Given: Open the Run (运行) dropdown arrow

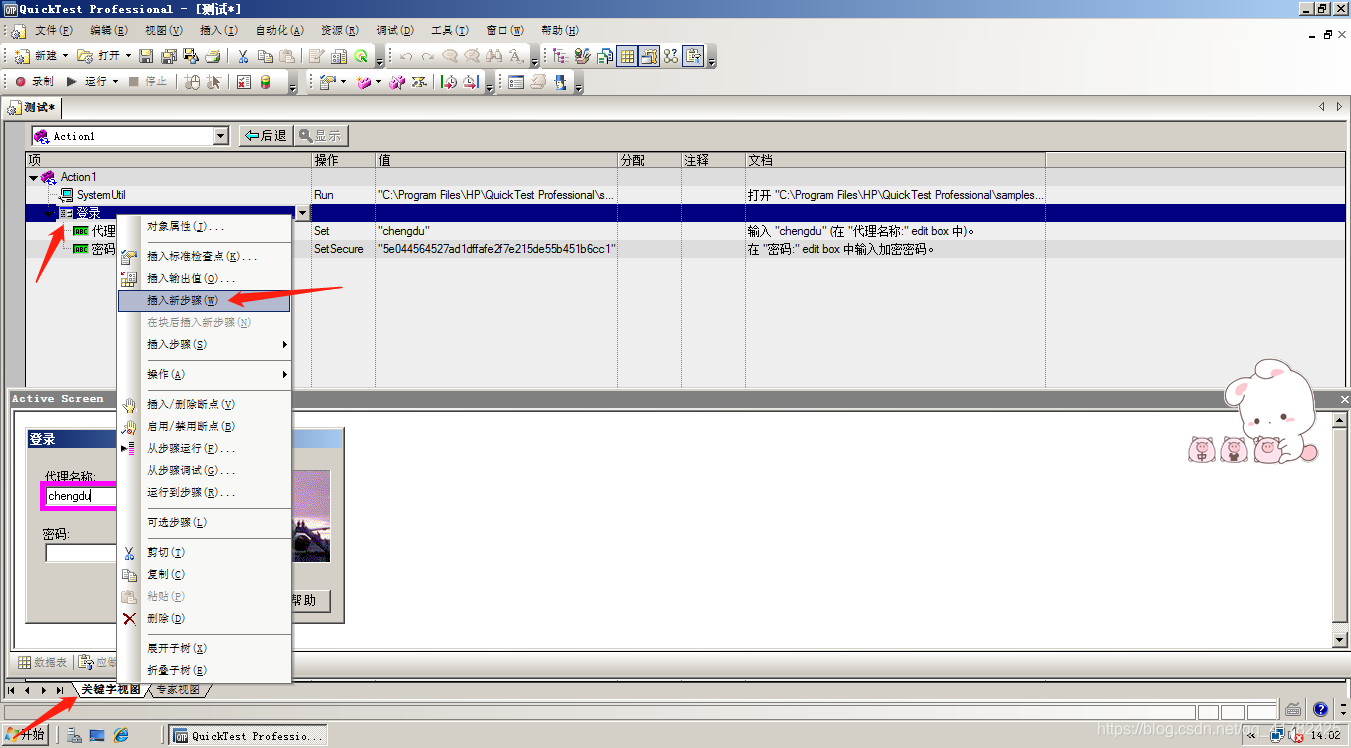Looking at the screenshot, I should point(115,82).
